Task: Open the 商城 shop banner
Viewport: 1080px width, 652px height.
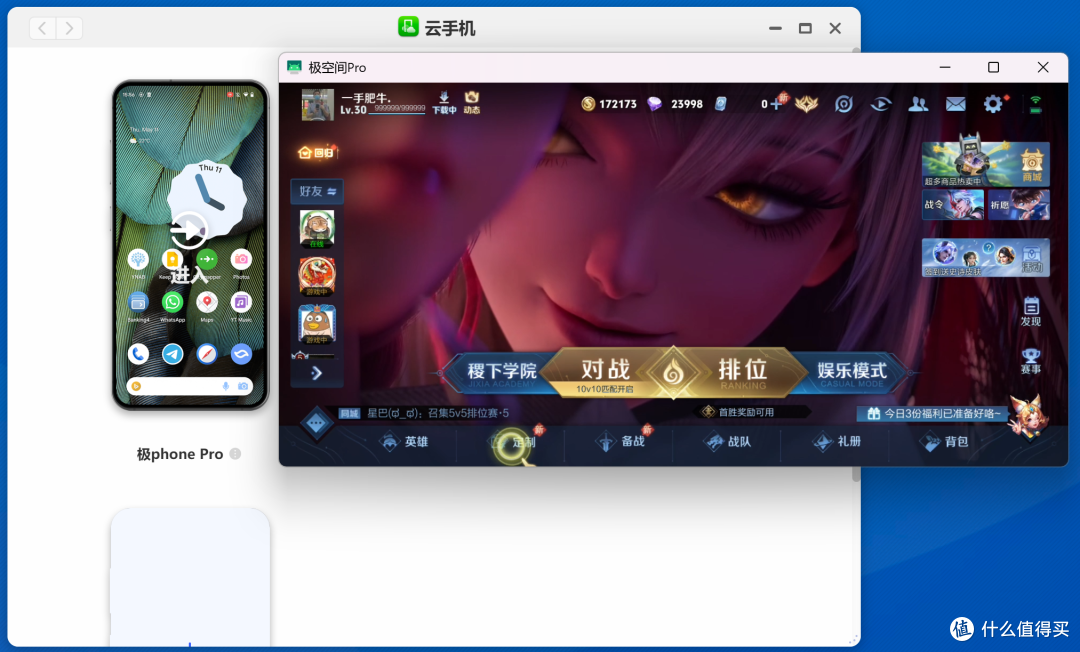Action: pyautogui.click(x=986, y=164)
